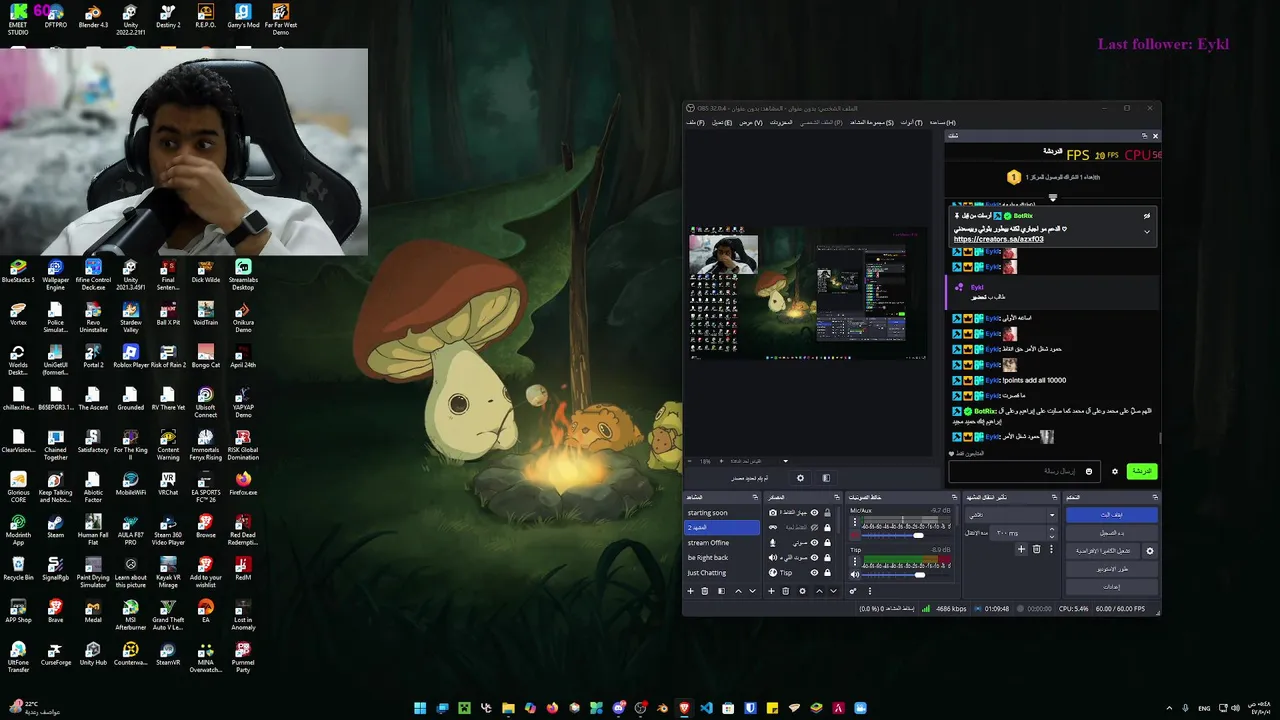
Task: Move selected scene up
Action: [x=739, y=591]
